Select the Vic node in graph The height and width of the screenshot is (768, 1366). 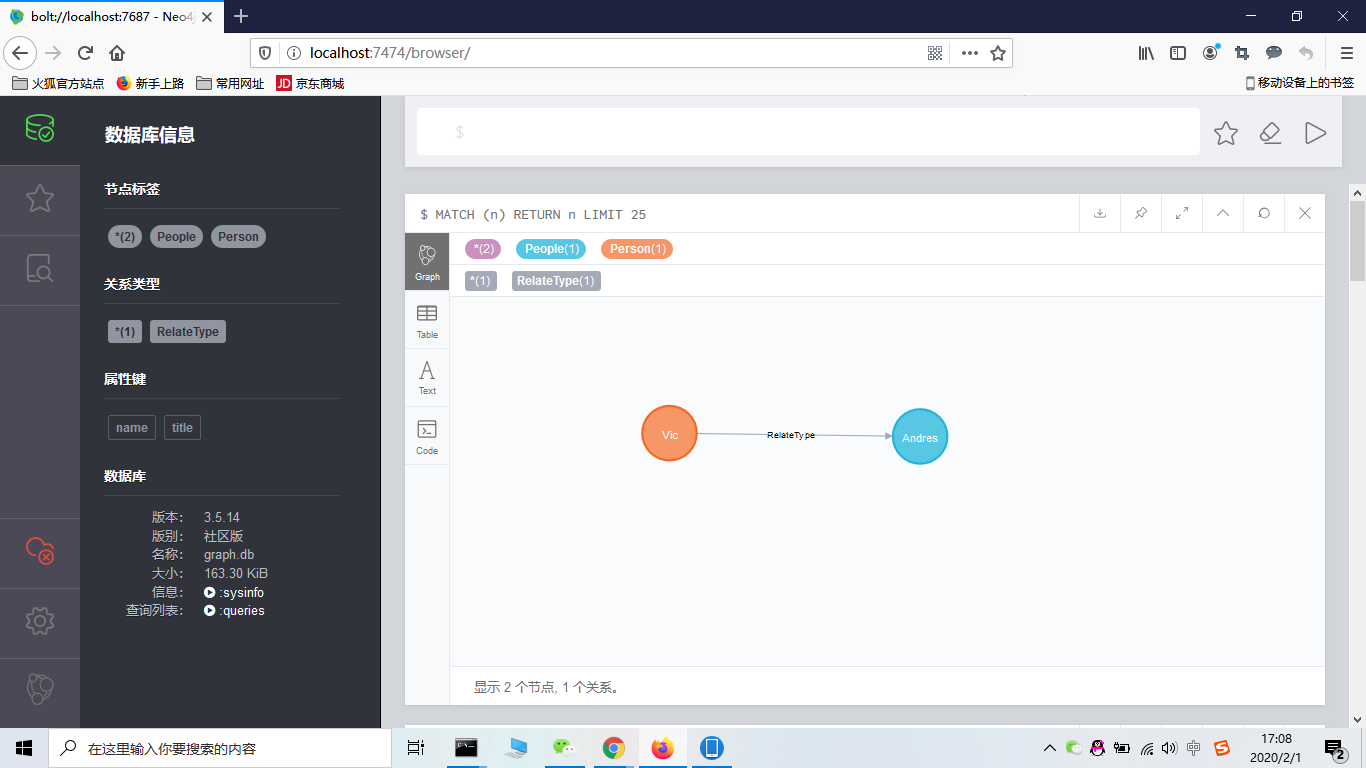669,434
